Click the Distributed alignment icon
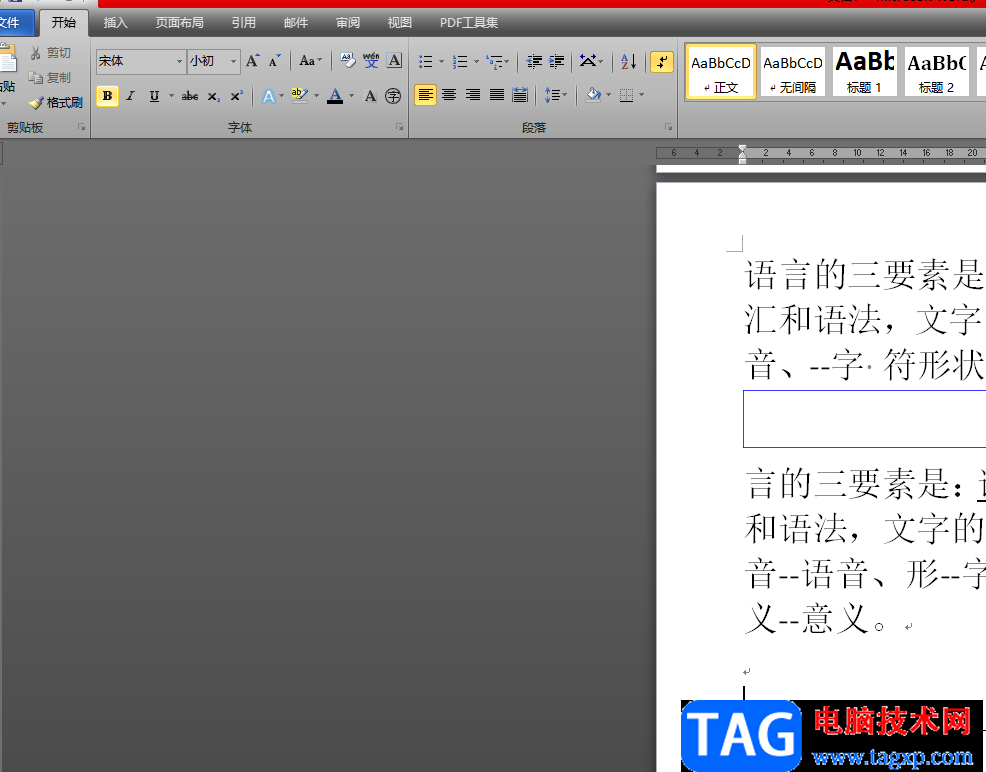Viewport: 986px width, 772px height. coord(520,95)
